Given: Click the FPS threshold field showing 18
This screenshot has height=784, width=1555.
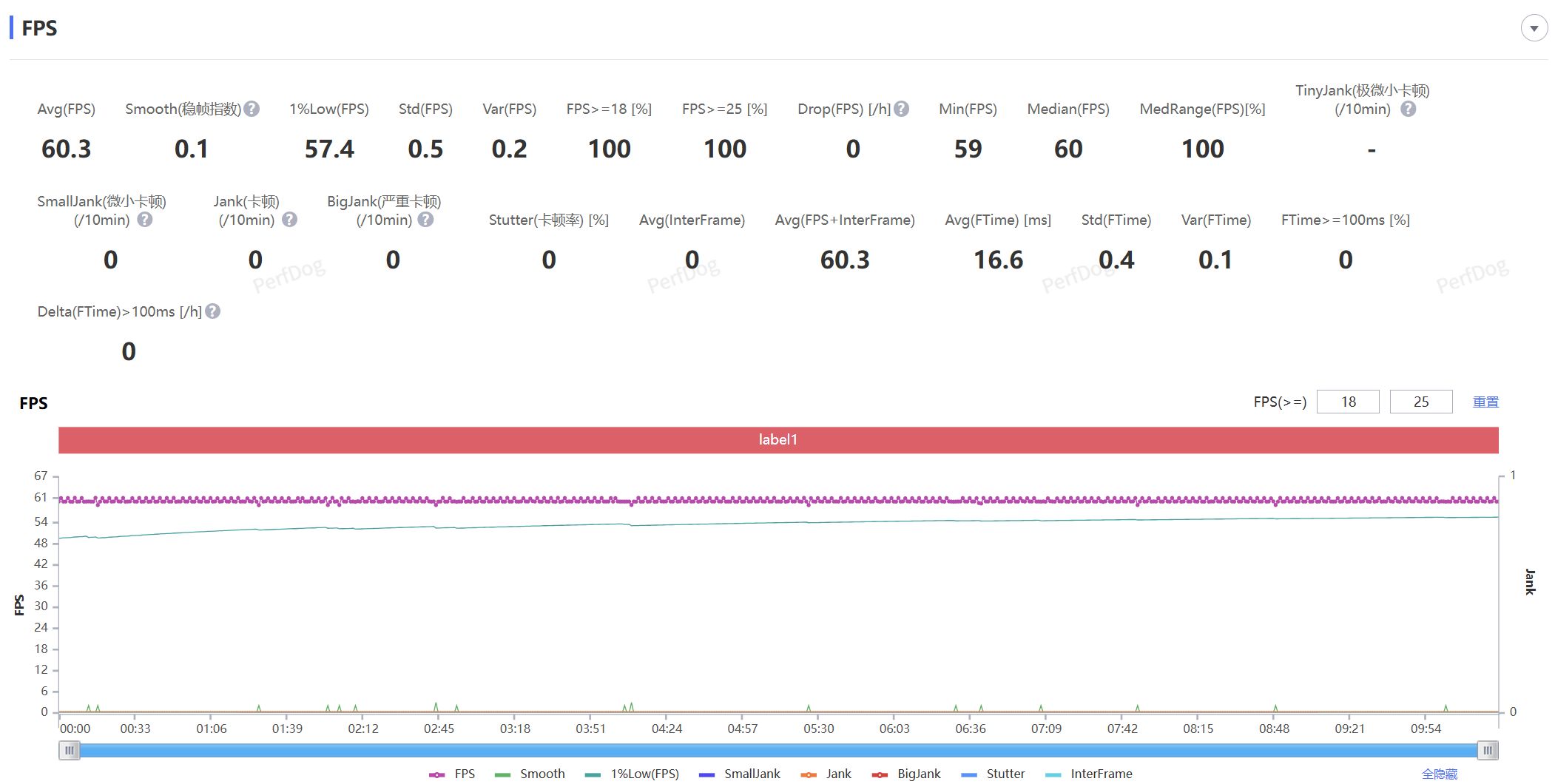Looking at the screenshot, I should [1347, 402].
